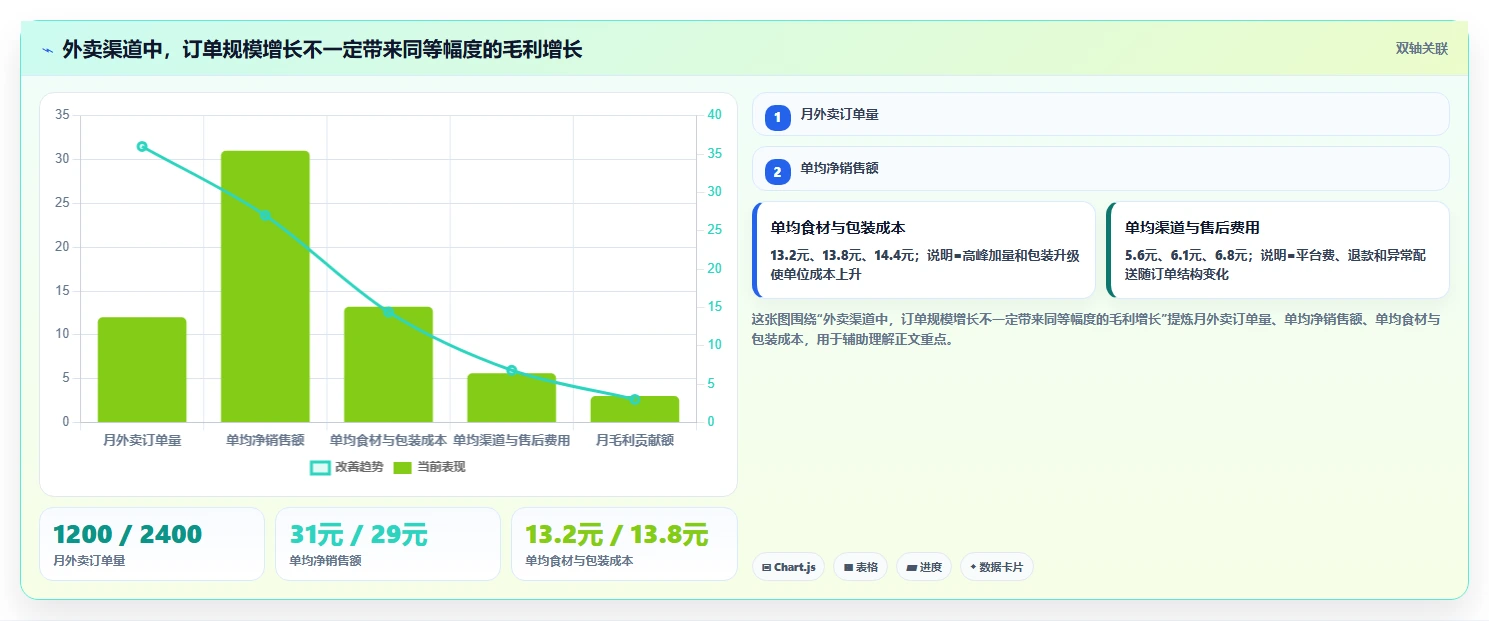The width and height of the screenshot is (1489, 621).
Task: Open the 单均食材与包装成本 detail card
Action: pos(924,250)
